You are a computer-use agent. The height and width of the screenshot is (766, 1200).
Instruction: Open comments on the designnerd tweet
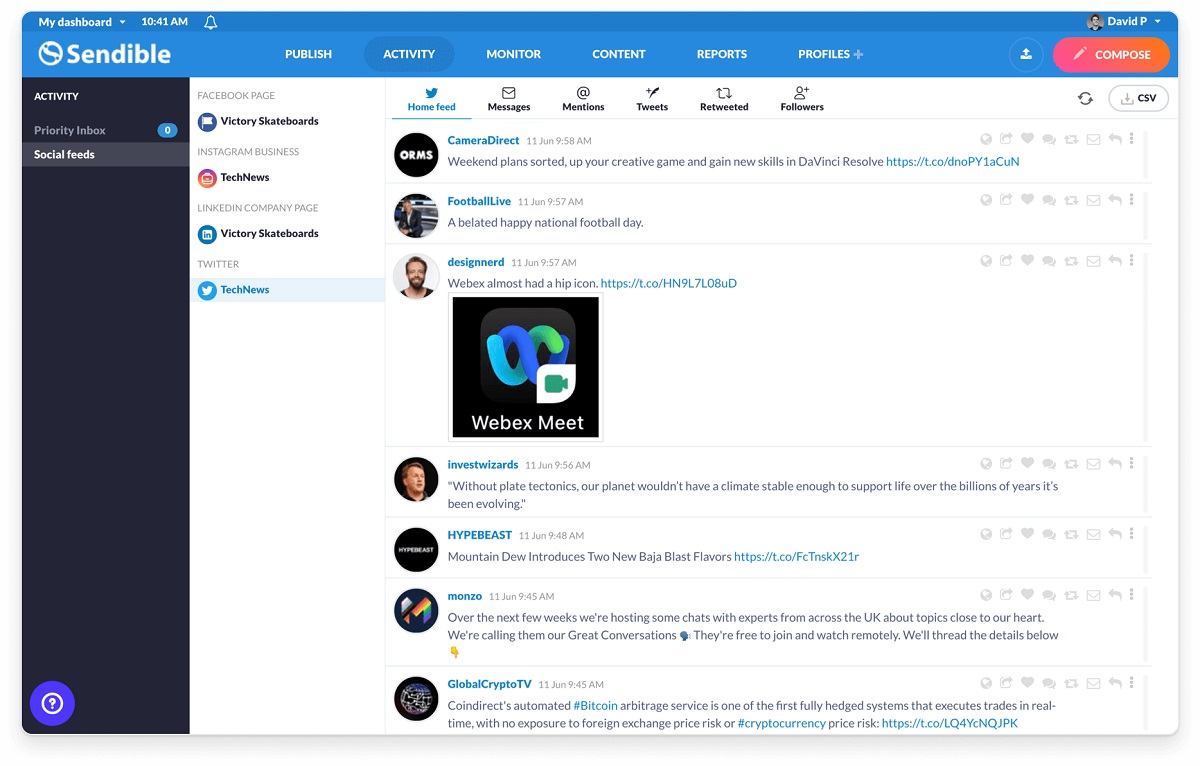pos(1049,262)
